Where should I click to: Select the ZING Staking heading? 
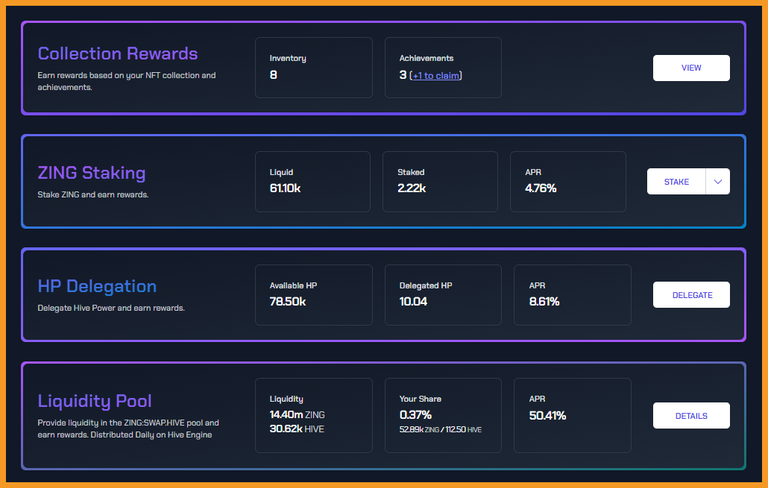[92, 173]
